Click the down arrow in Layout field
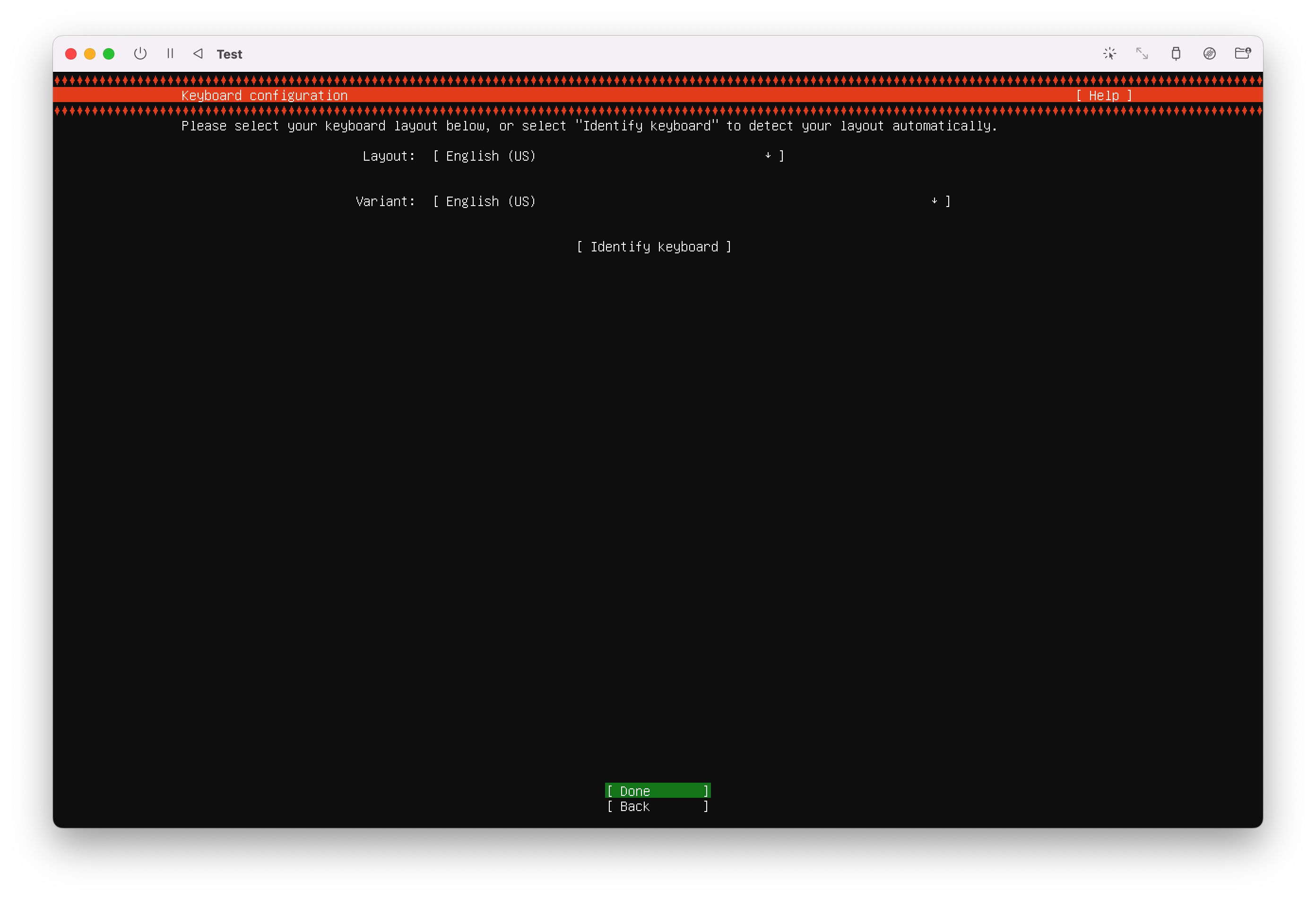Viewport: 1316px width, 898px height. pos(768,155)
